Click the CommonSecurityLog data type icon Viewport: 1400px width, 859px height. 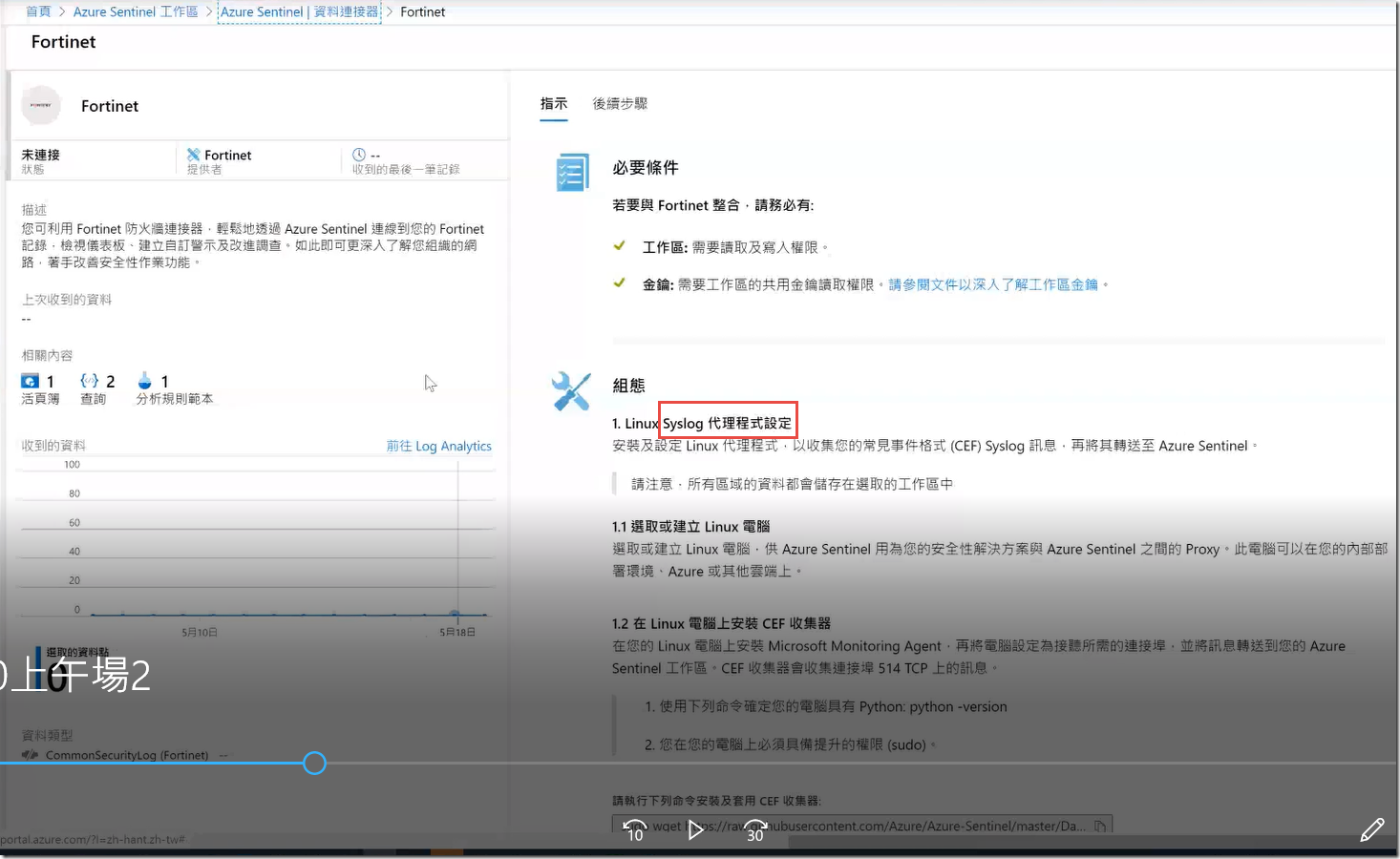click(x=31, y=754)
